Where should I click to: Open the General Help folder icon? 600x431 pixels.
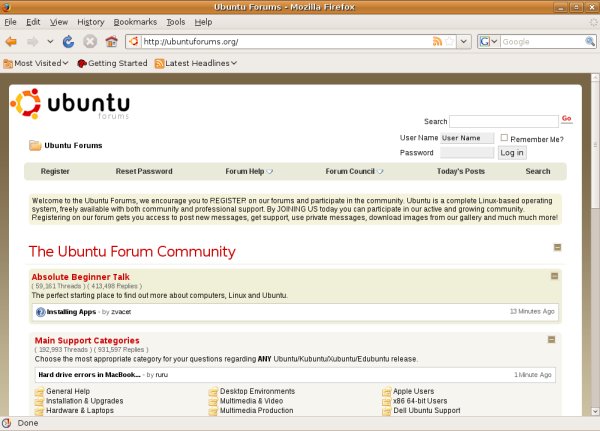[x=39, y=391]
